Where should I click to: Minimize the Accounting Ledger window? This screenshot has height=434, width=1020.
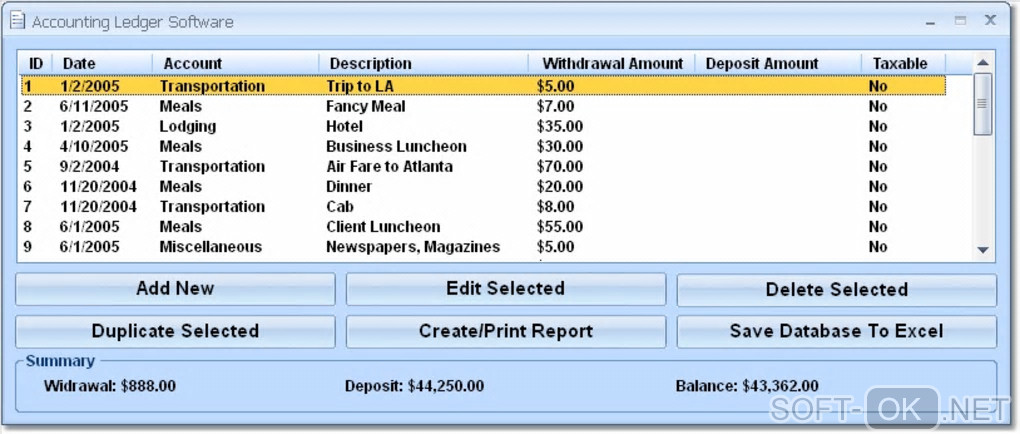coord(931,23)
